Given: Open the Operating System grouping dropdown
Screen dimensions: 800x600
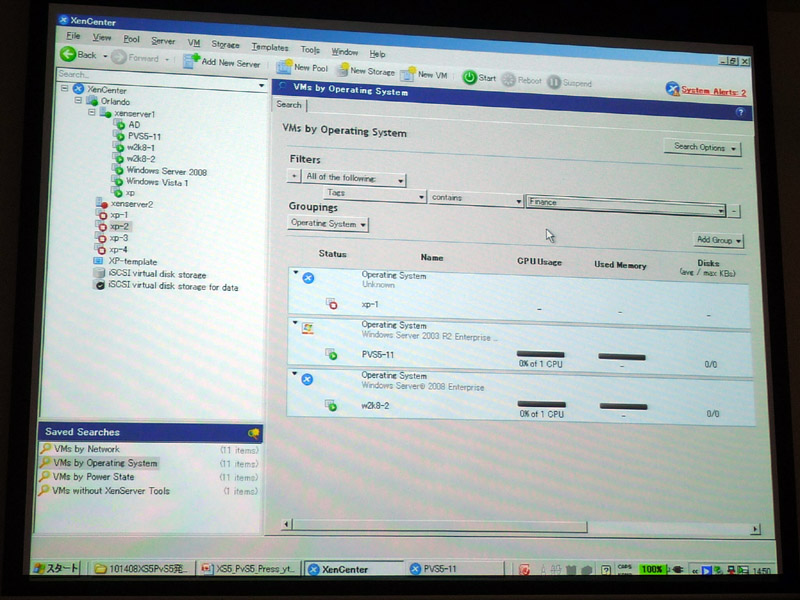Looking at the screenshot, I should pyautogui.click(x=328, y=224).
